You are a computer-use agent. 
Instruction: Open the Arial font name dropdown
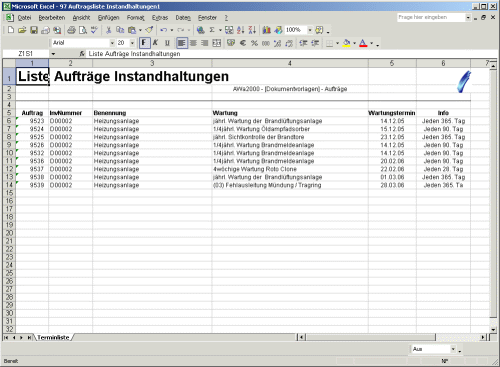112,43
